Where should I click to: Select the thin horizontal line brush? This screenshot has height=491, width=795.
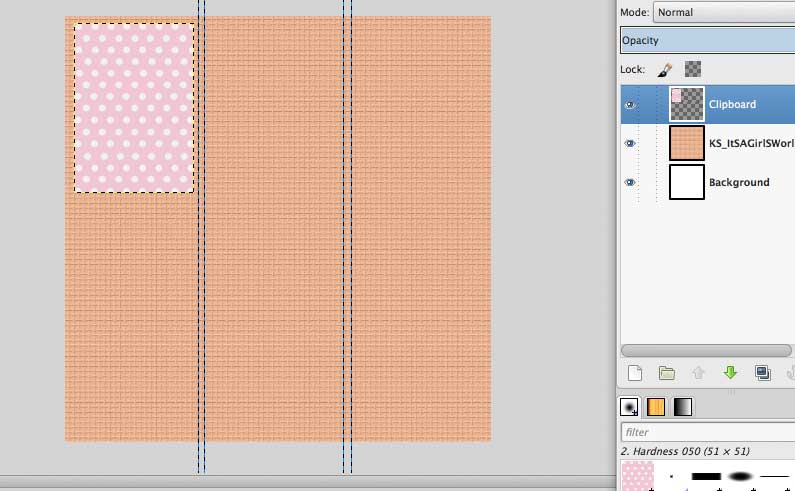775,476
